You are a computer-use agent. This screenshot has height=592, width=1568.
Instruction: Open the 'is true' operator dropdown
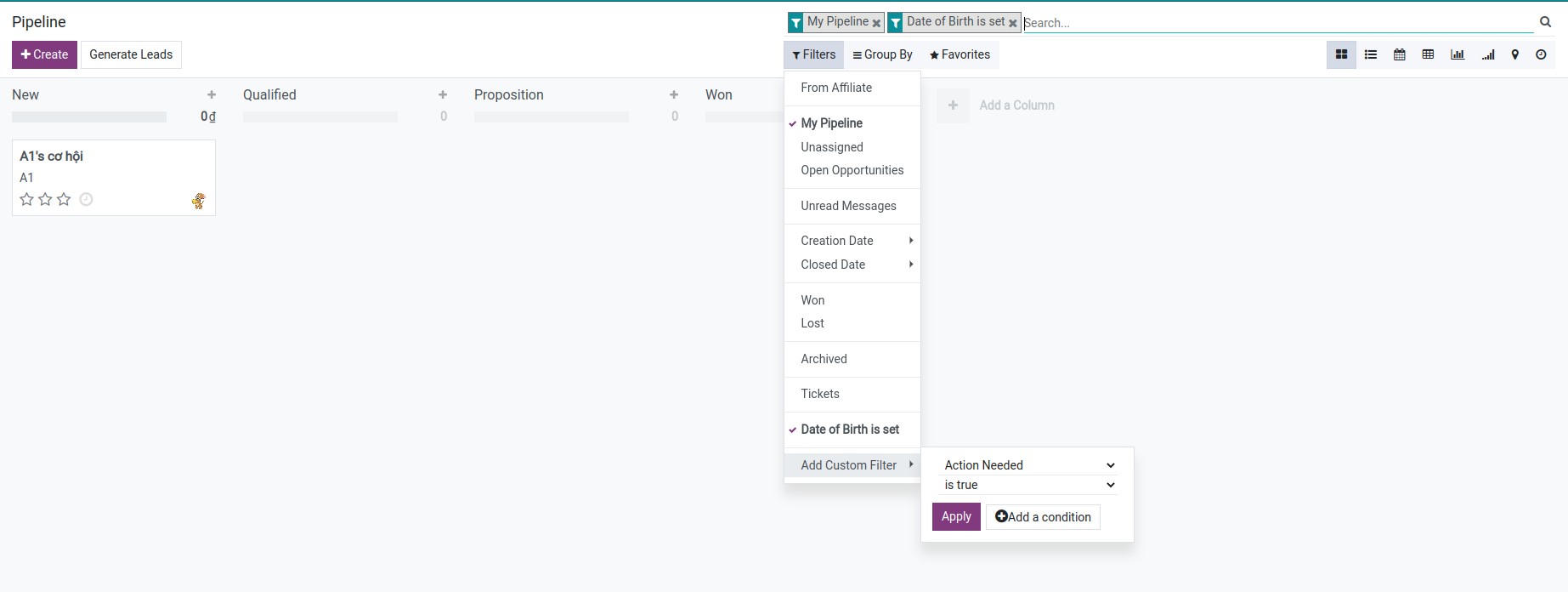pos(1028,485)
